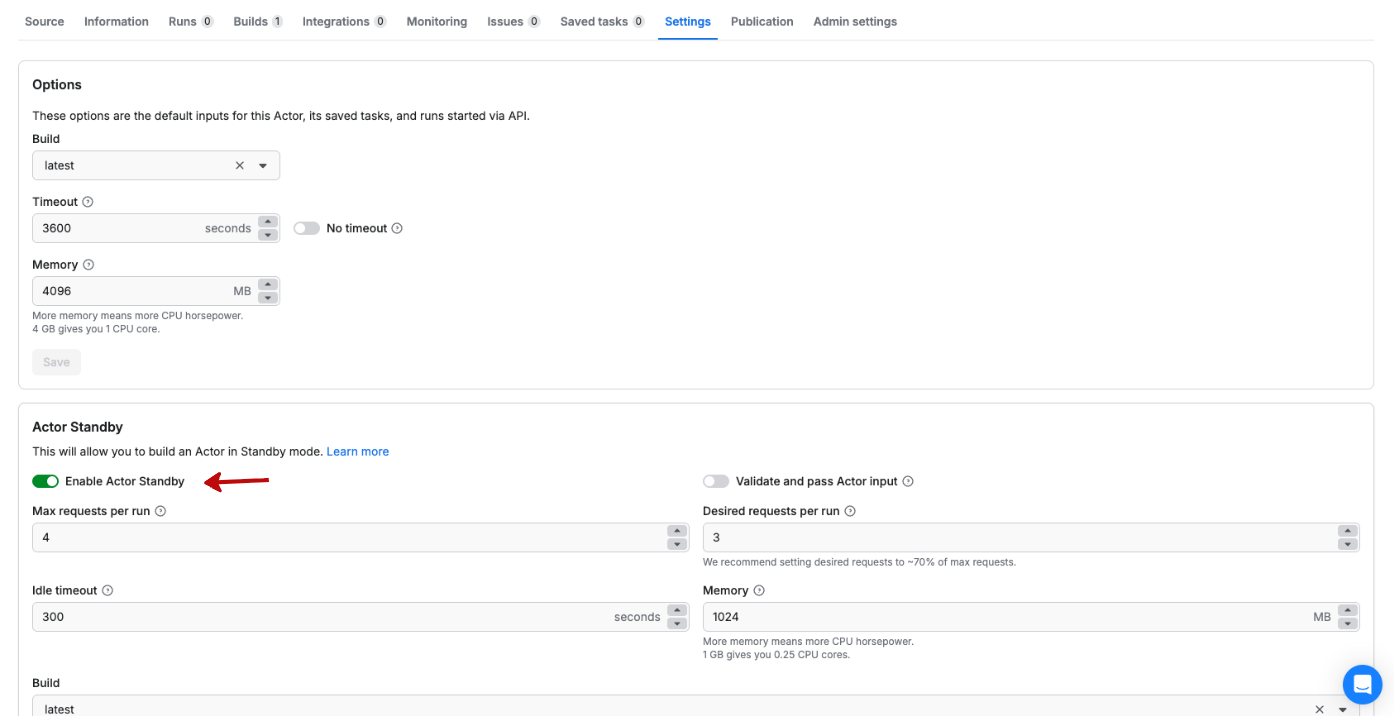This screenshot has width=1394, height=716.
Task: Click info icon for Validate and pass Actor input
Action: pyautogui.click(x=908, y=482)
